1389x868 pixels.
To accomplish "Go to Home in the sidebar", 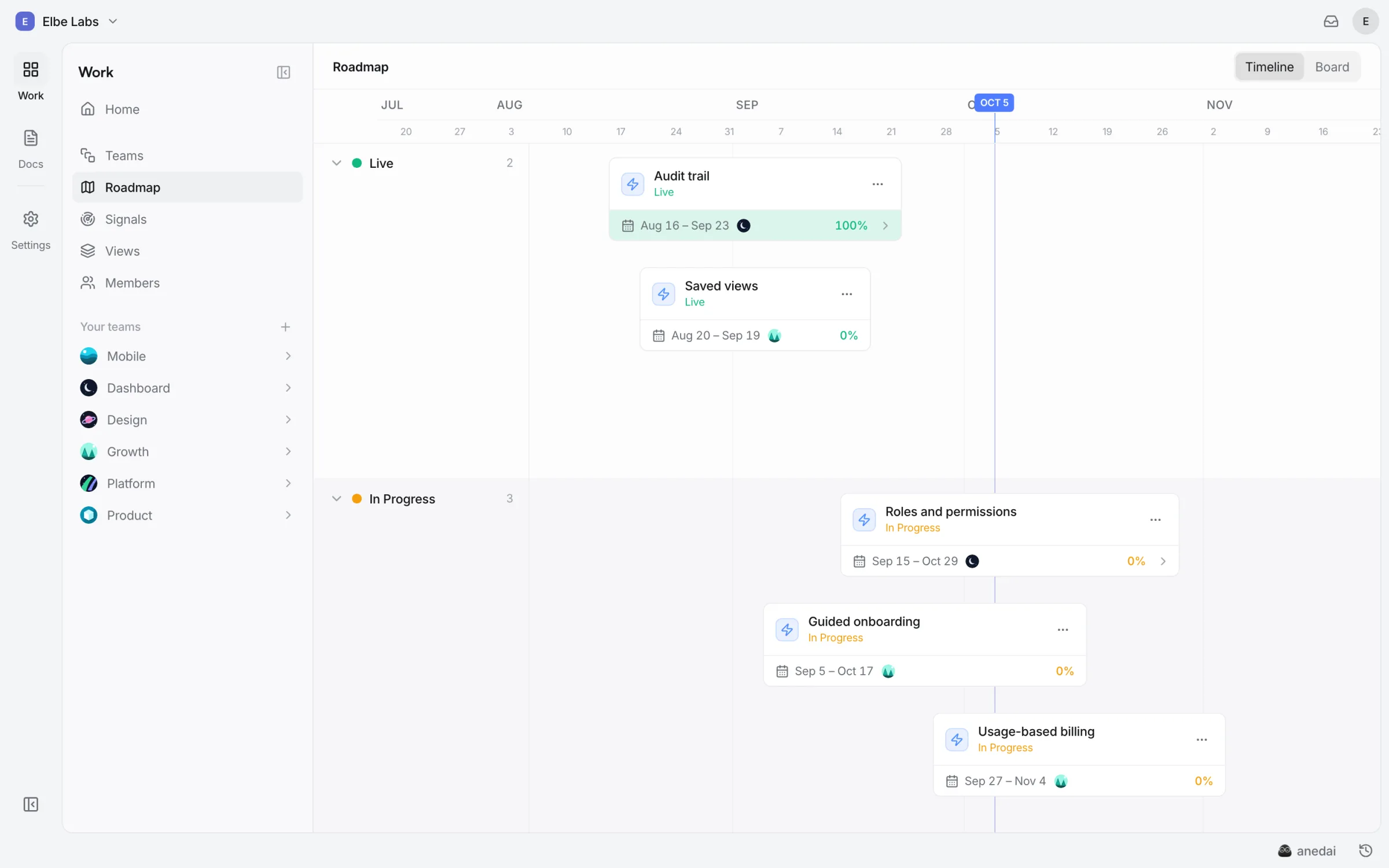I will coord(188,109).
